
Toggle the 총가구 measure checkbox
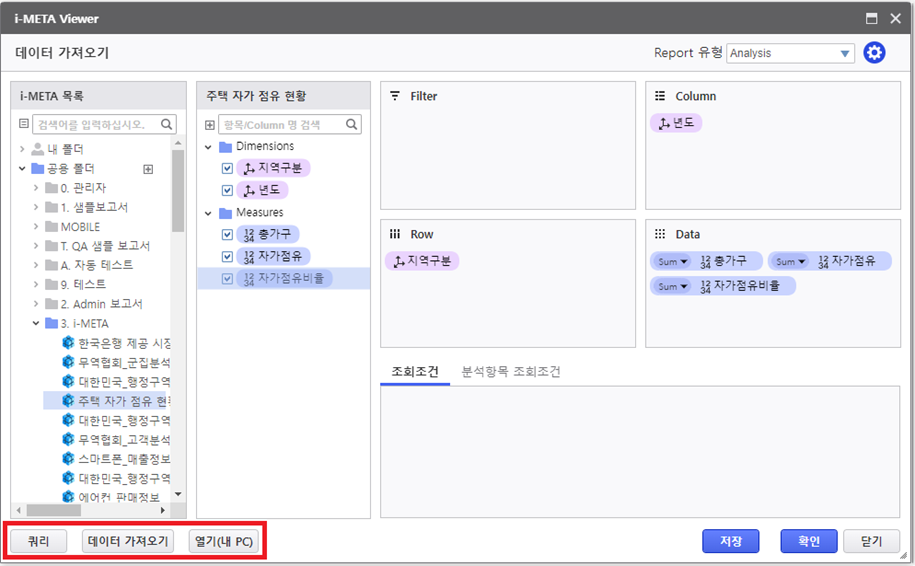(227, 235)
